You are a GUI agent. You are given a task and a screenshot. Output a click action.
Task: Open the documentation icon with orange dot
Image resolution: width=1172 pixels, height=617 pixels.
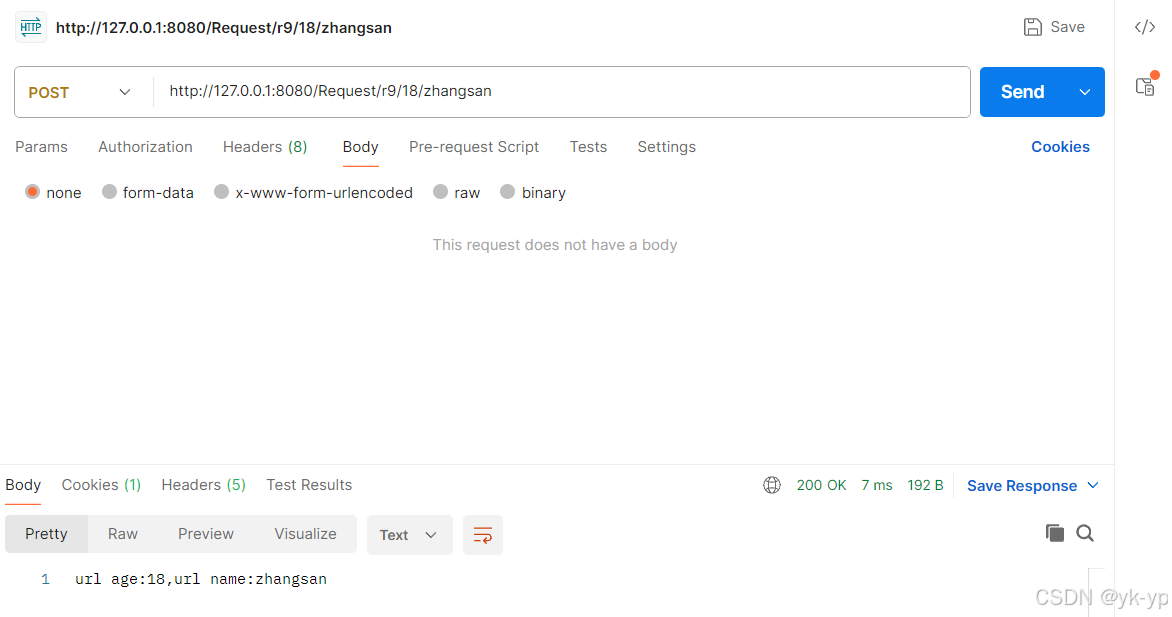point(1146,85)
